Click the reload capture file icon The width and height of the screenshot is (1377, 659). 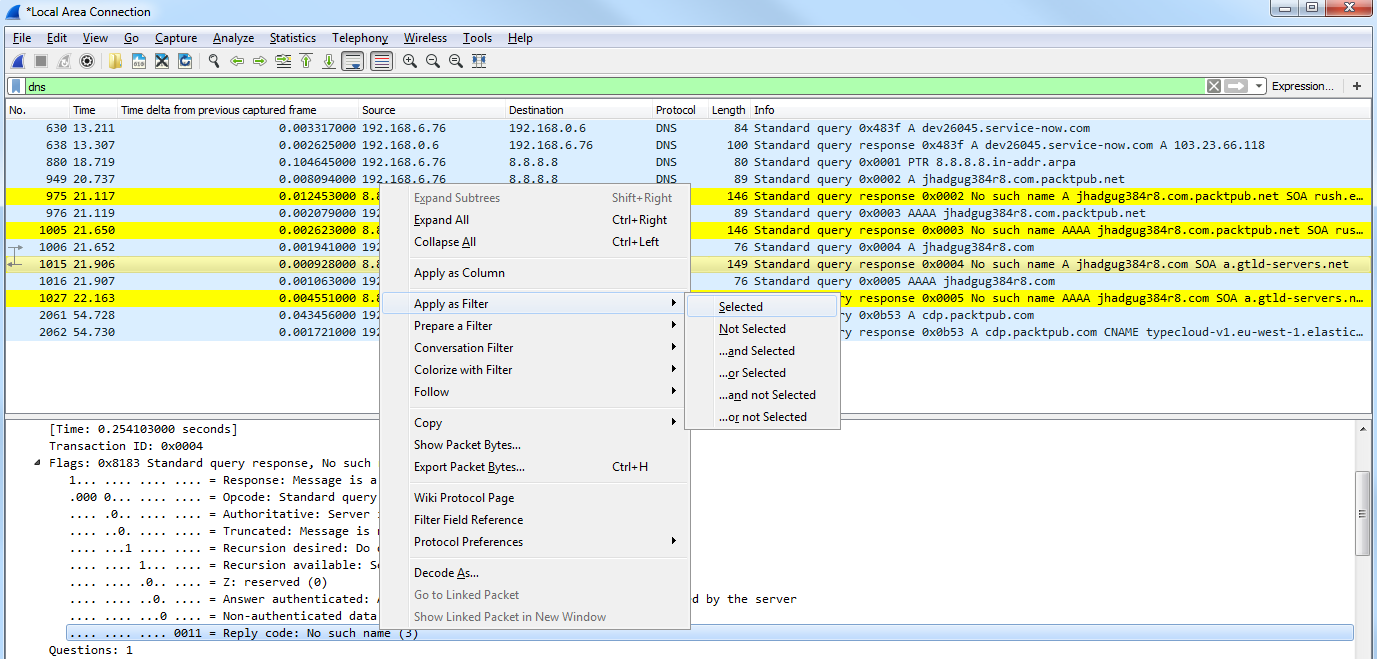[x=185, y=61]
